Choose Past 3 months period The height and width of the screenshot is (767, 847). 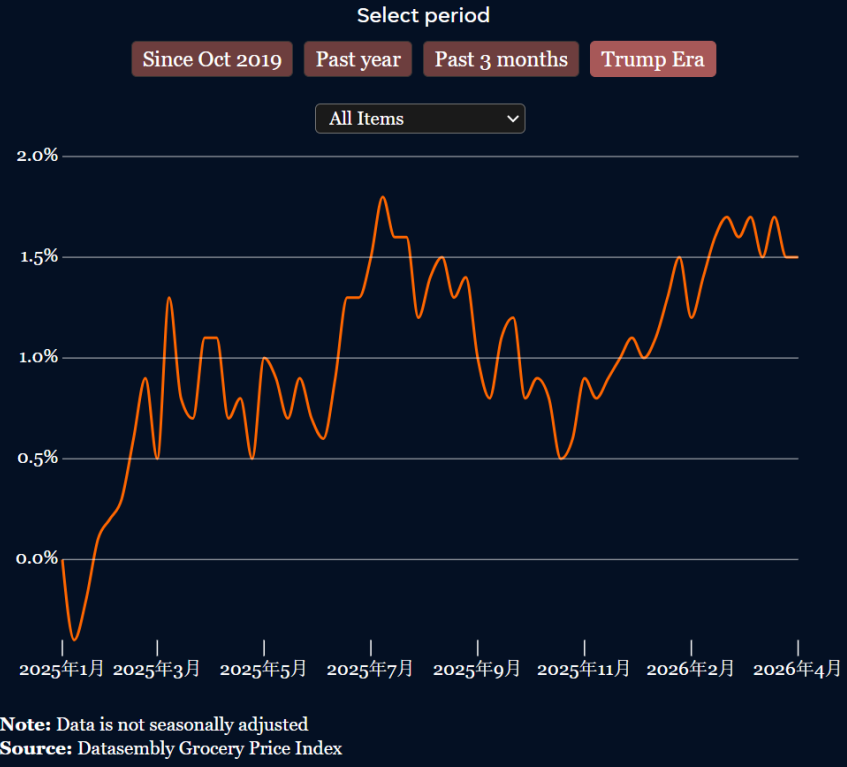pos(501,59)
